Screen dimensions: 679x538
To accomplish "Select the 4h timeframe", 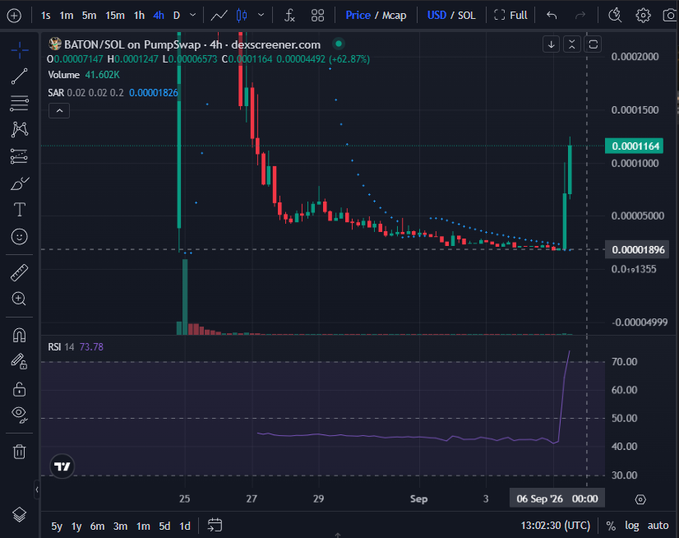I will tap(158, 16).
